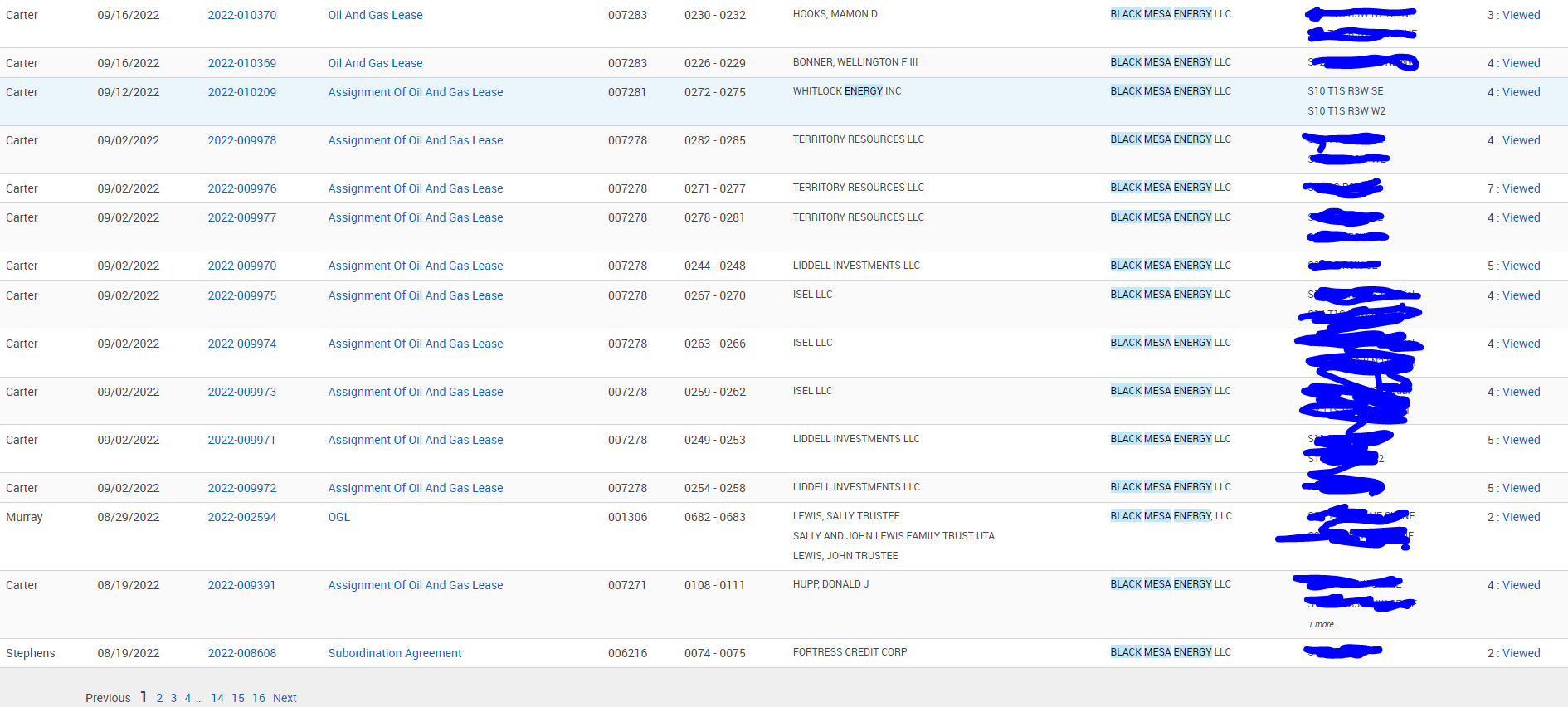1568x707 pixels.
Task: Jump to results page 14
Action: pos(217,698)
